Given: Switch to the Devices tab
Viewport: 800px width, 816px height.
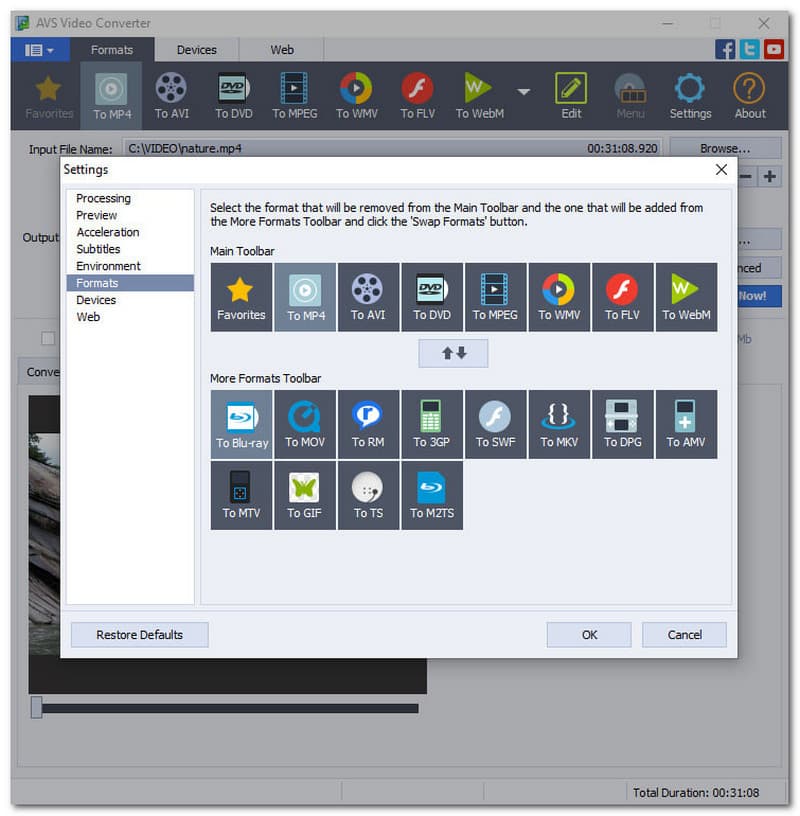Looking at the screenshot, I should pyautogui.click(x=196, y=50).
